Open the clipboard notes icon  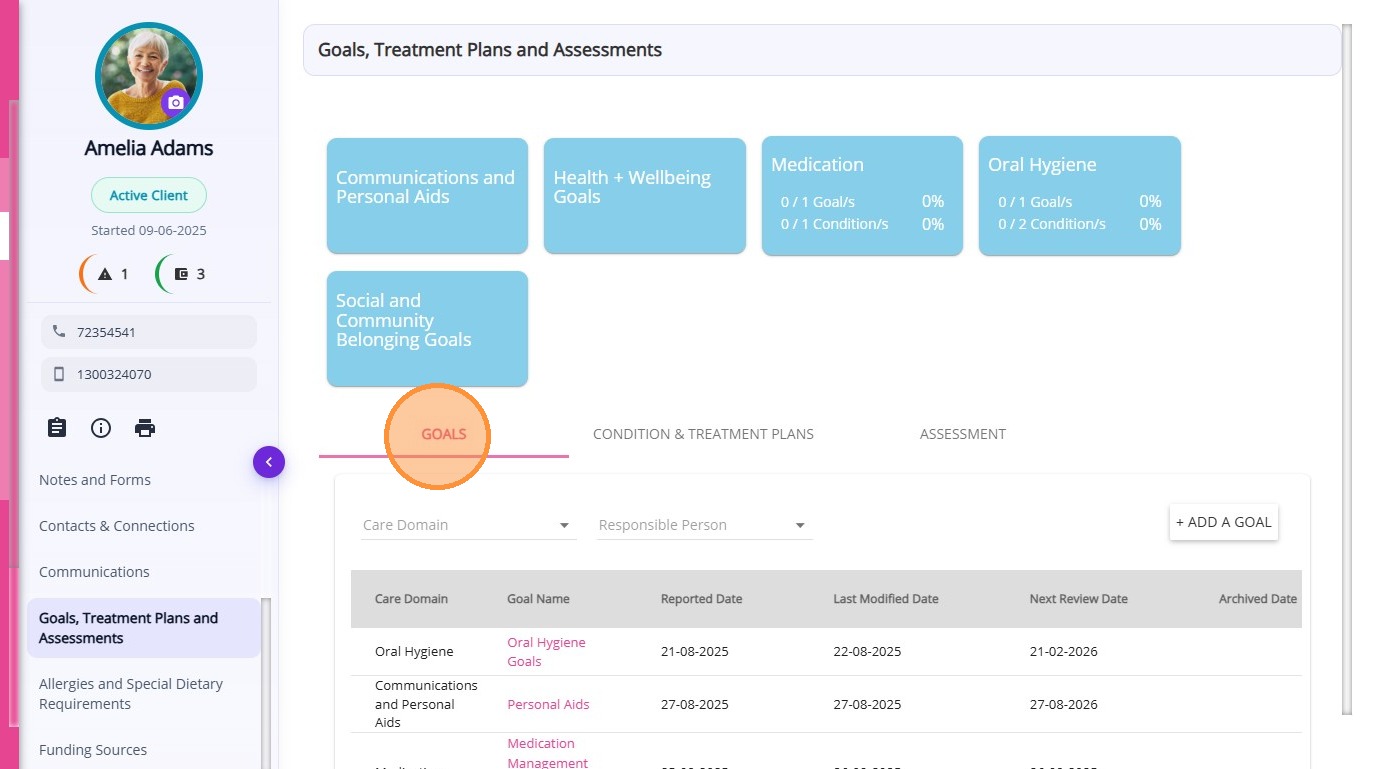57,428
